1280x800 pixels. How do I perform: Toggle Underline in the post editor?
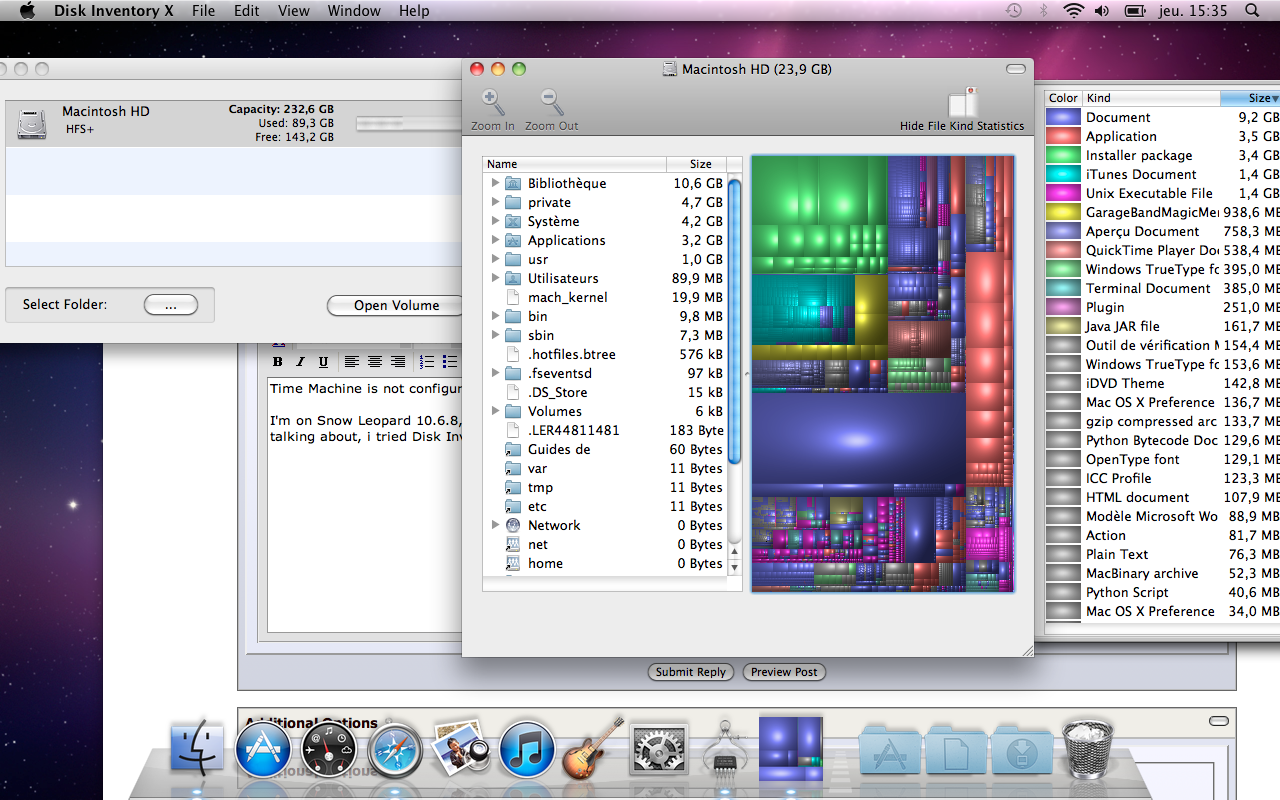click(323, 362)
